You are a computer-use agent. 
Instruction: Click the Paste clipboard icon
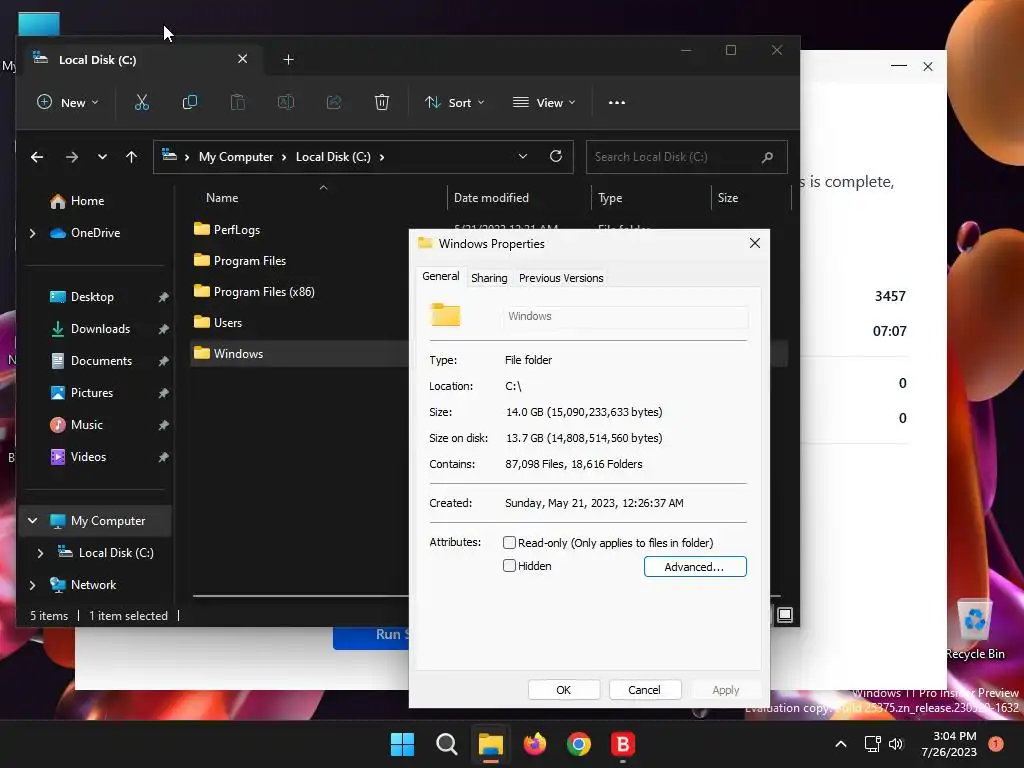238,103
